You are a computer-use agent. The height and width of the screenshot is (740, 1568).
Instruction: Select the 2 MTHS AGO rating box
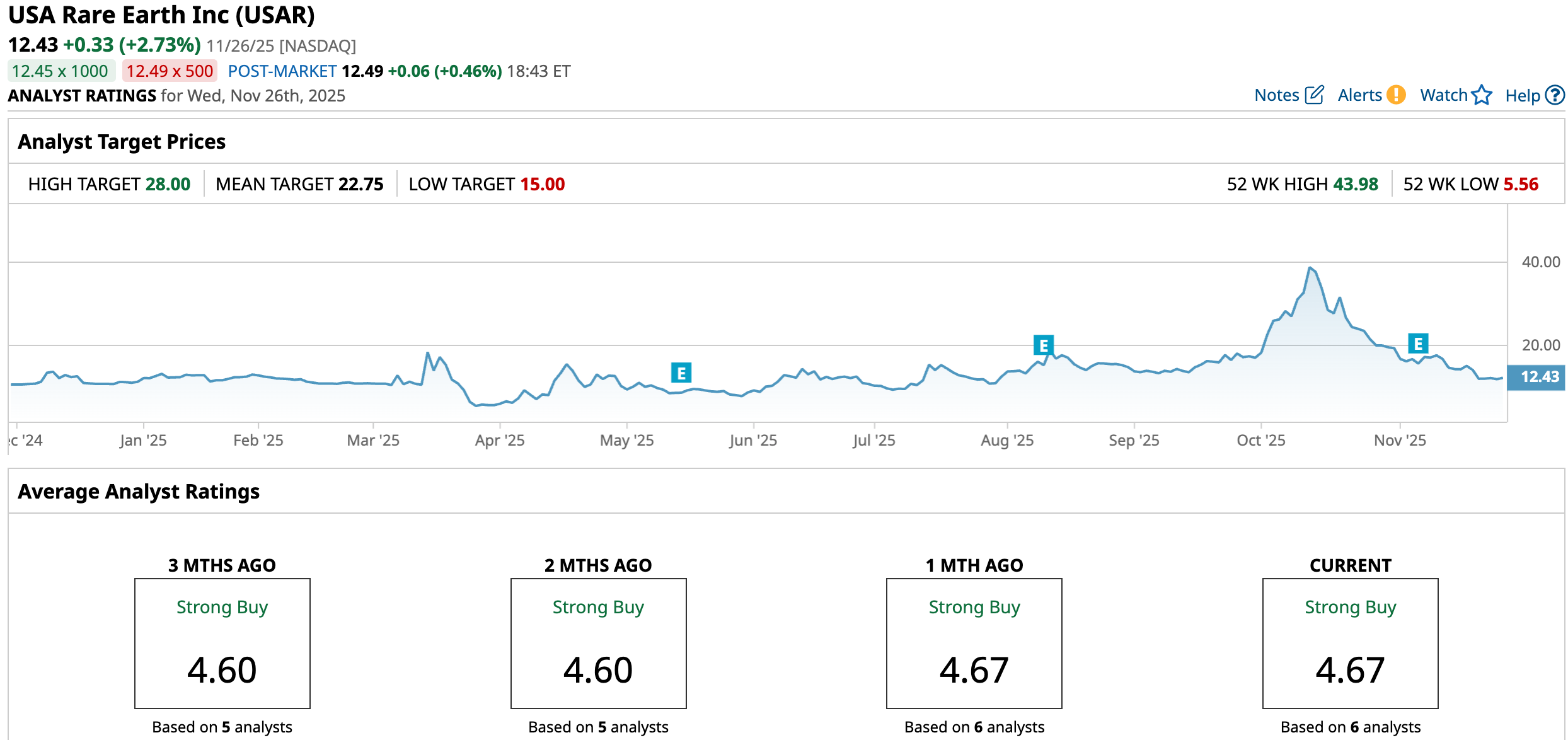click(x=598, y=643)
